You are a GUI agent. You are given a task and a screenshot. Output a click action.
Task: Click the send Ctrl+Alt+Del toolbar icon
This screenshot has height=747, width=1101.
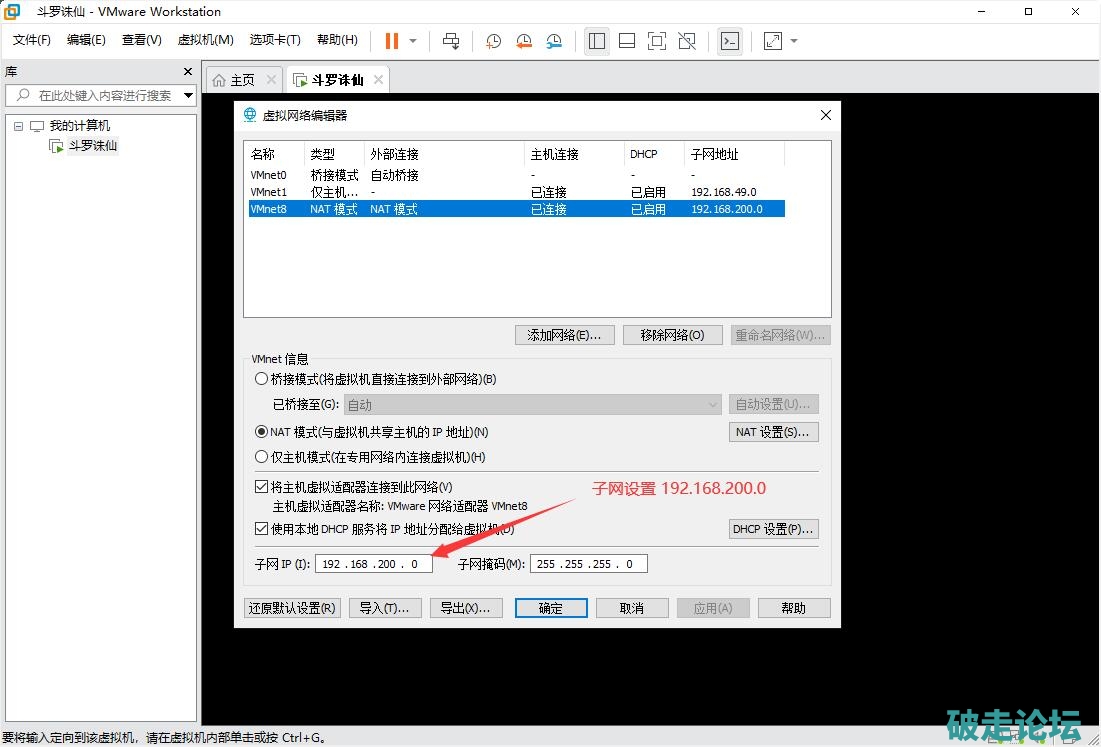[x=451, y=41]
